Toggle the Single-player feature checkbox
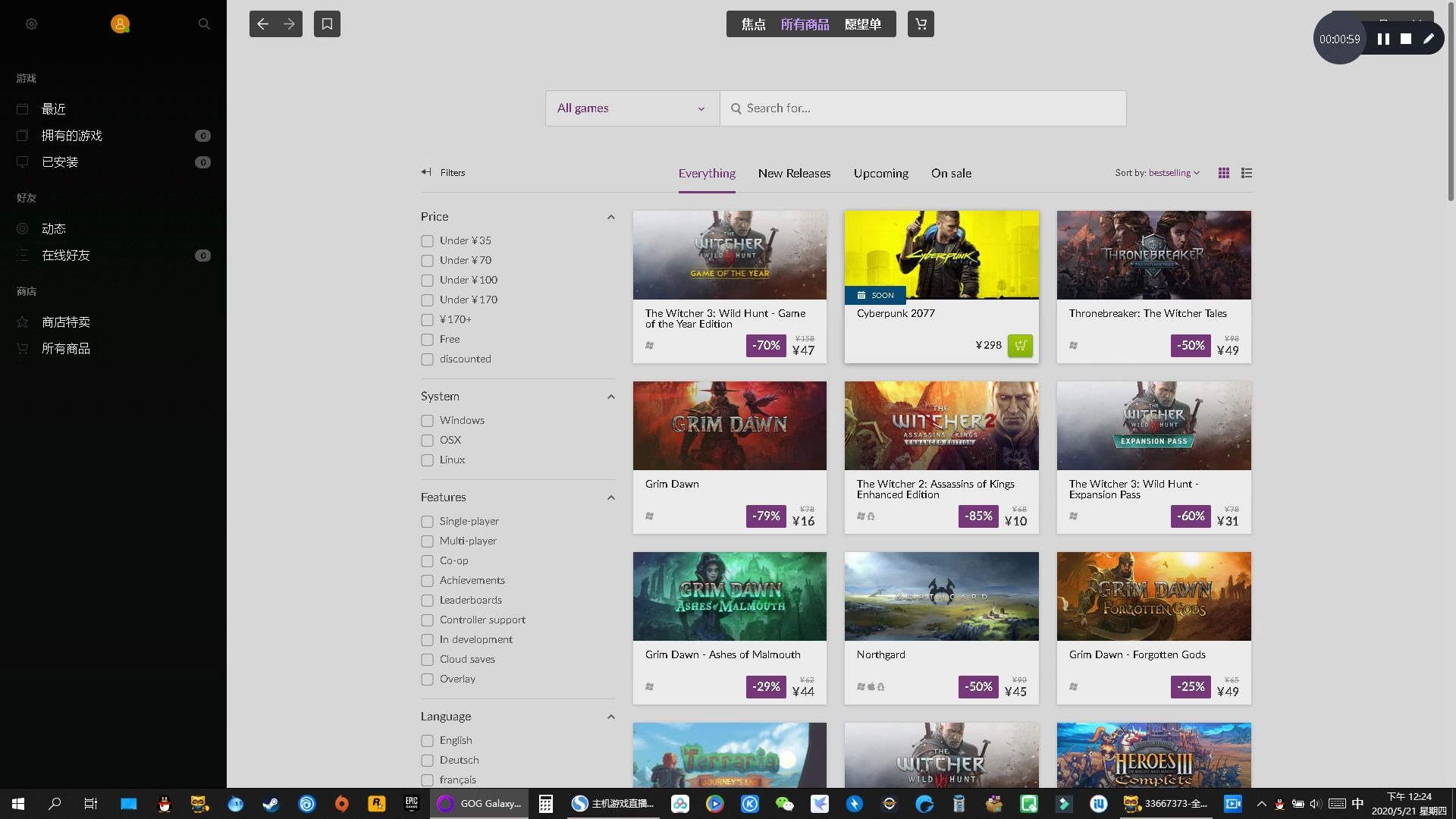 (426, 521)
